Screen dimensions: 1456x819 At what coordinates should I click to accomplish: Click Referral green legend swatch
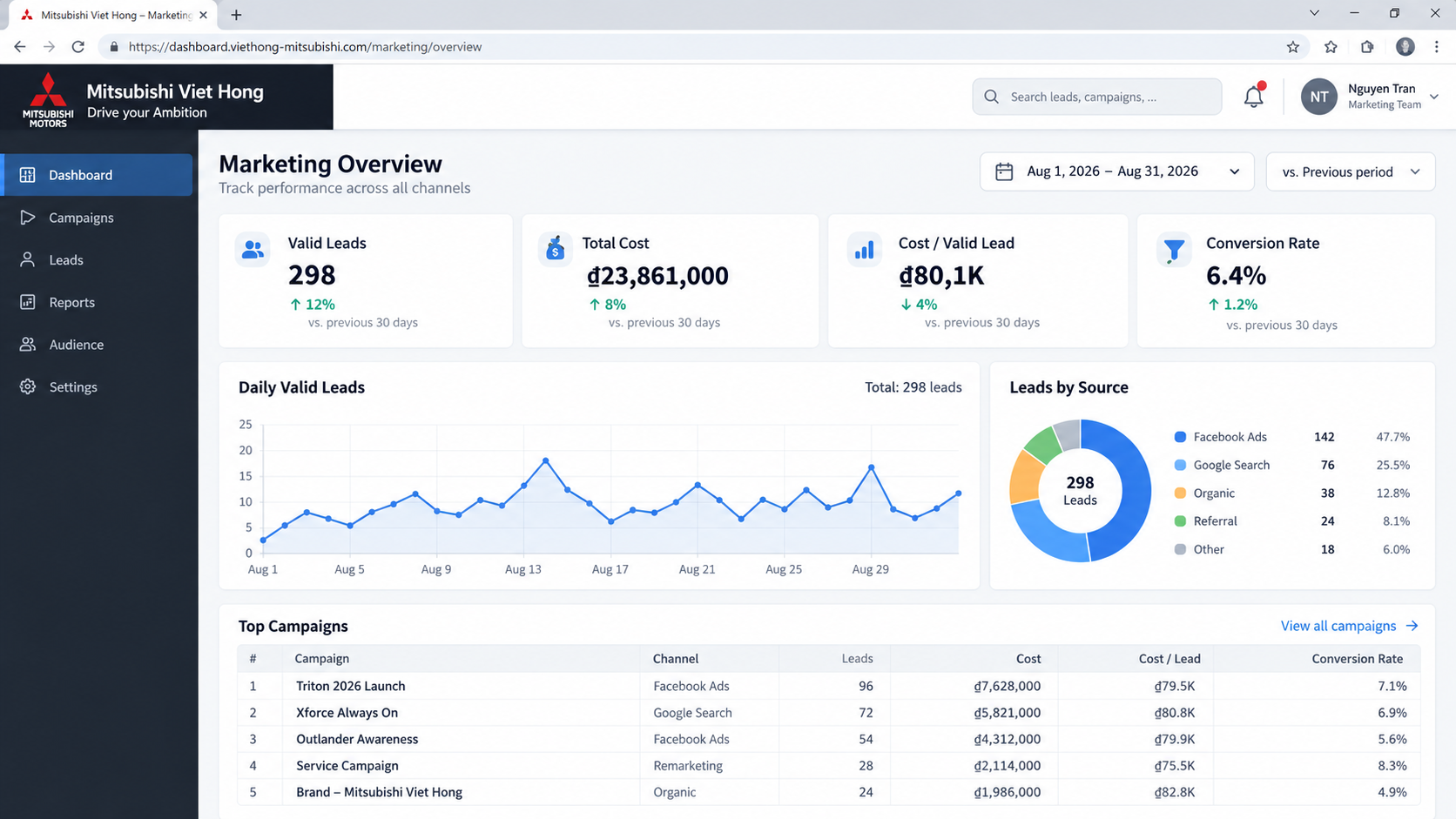coord(1180,521)
